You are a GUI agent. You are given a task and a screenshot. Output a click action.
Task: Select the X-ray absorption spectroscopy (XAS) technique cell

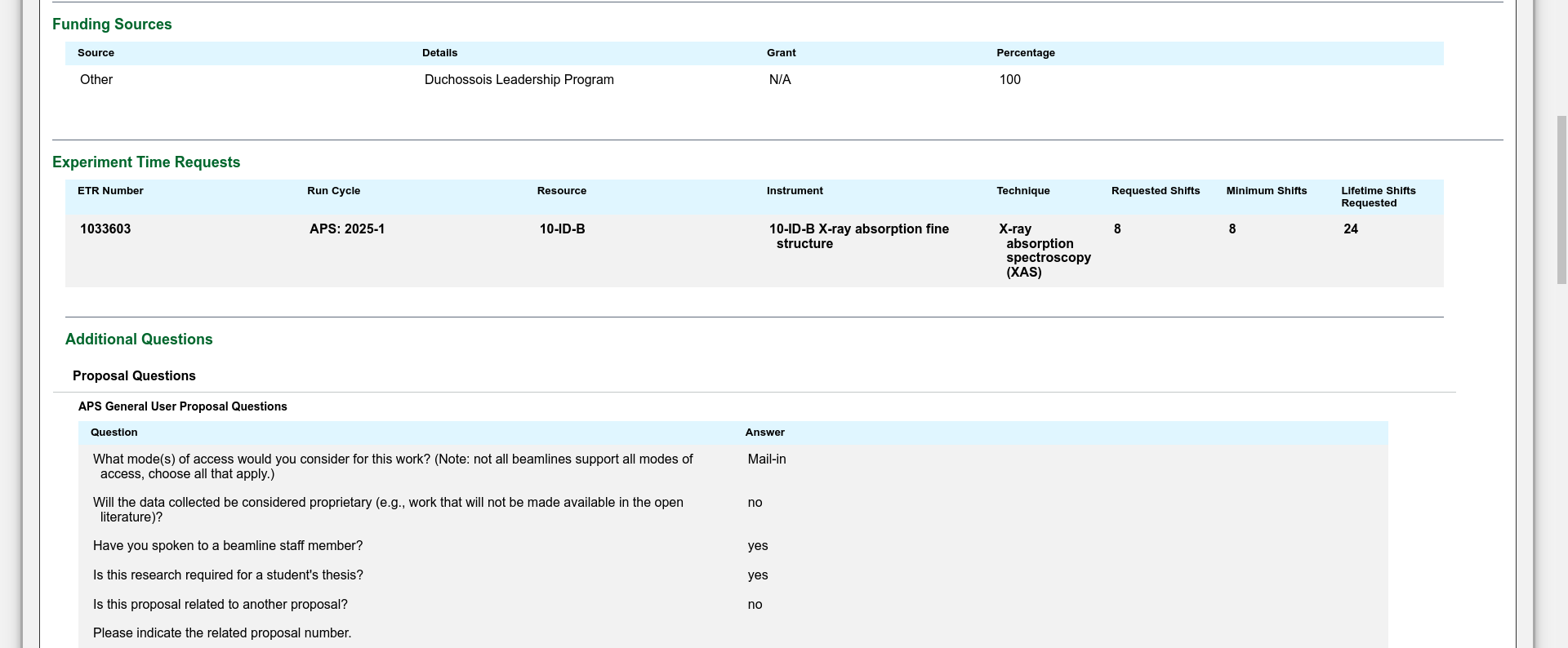(x=1045, y=251)
